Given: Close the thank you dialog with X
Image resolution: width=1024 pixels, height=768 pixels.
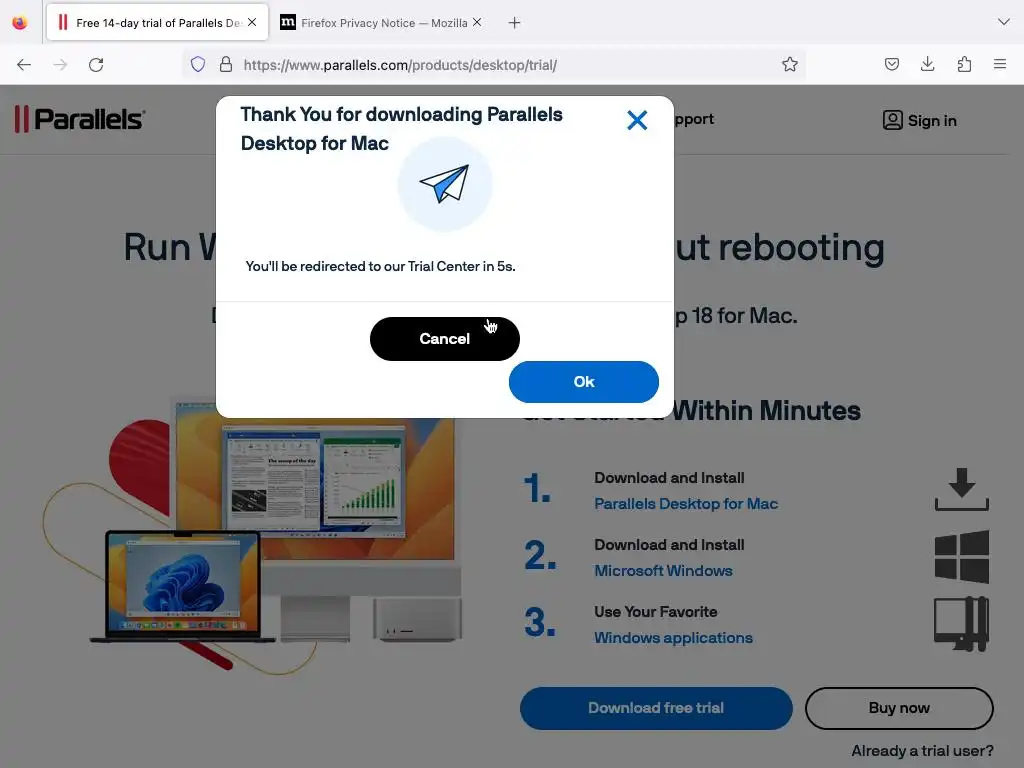Looking at the screenshot, I should click(637, 120).
